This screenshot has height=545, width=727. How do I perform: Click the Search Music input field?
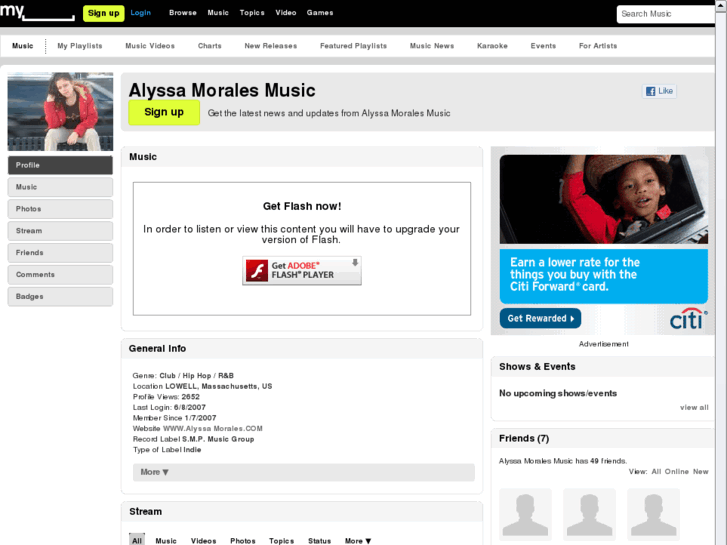click(666, 14)
